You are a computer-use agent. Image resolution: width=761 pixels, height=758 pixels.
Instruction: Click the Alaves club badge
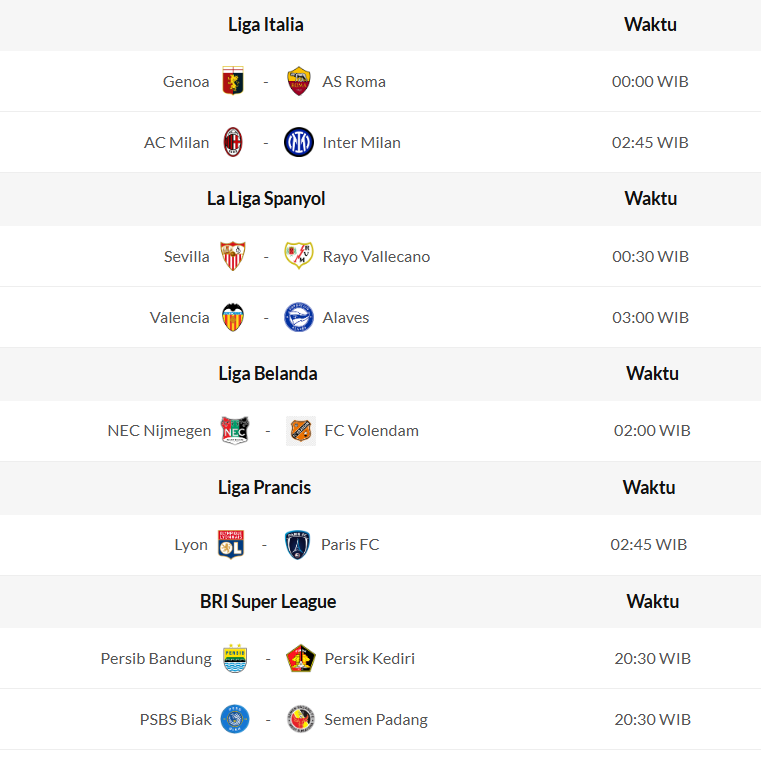pos(298,317)
